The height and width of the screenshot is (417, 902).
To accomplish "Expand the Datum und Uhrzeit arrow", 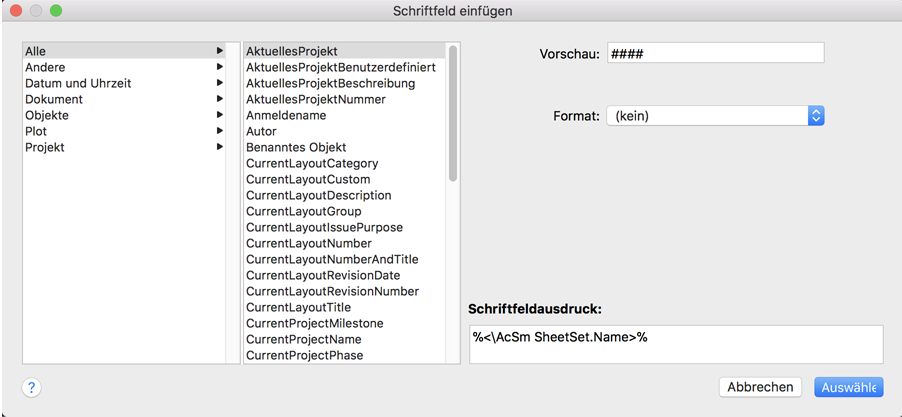I will point(220,83).
